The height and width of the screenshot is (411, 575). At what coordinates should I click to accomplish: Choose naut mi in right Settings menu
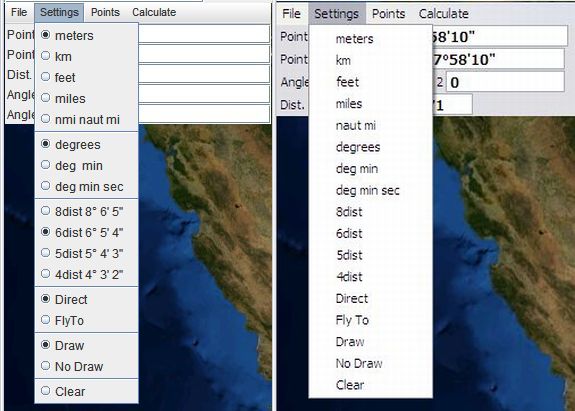pos(370,125)
